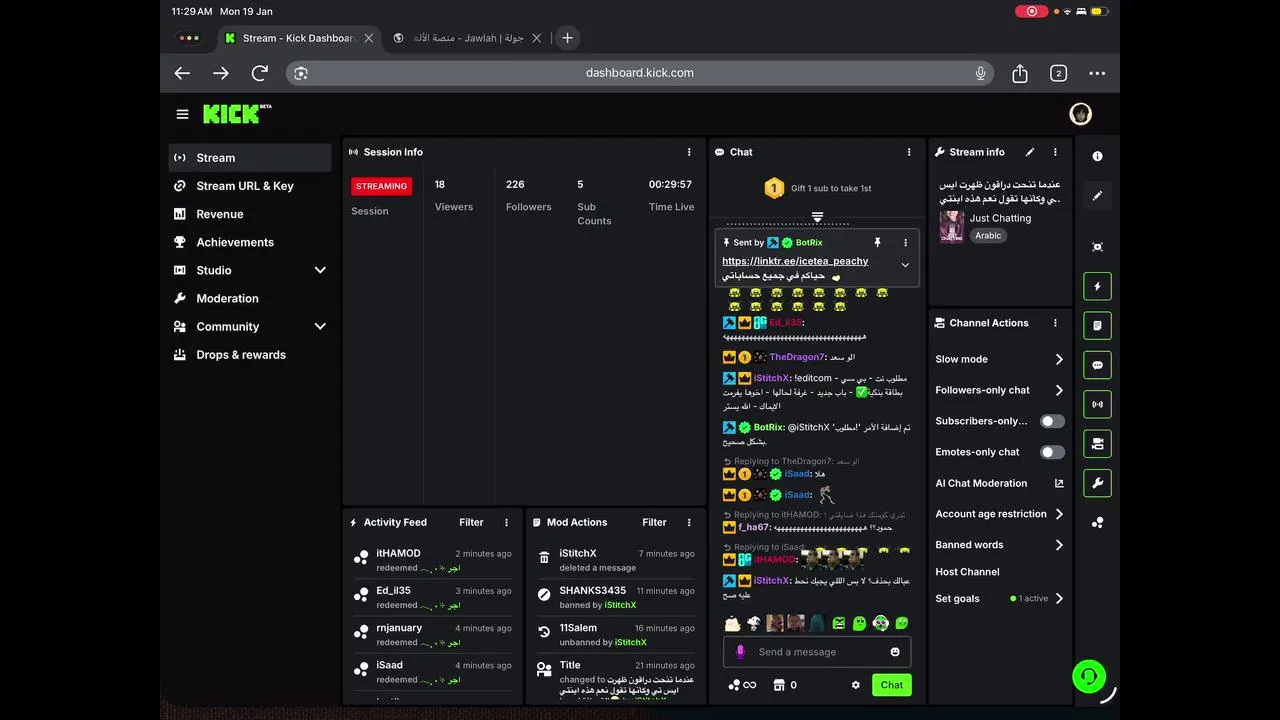Click the Send a message input field
The height and width of the screenshot is (720, 1280).
pos(817,652)
